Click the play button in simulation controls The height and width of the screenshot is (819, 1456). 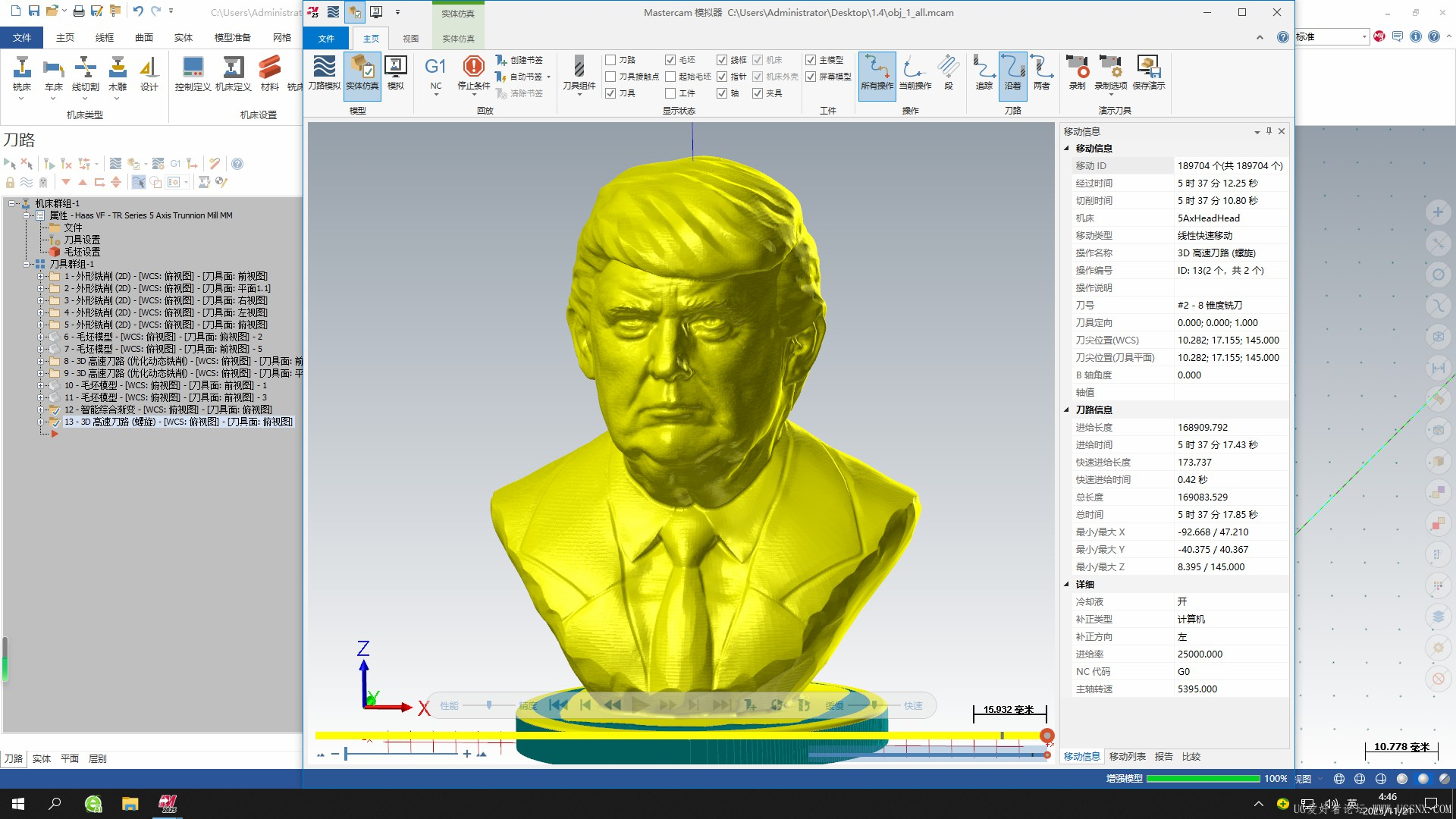pyautogui.click(x=639, y=705)
